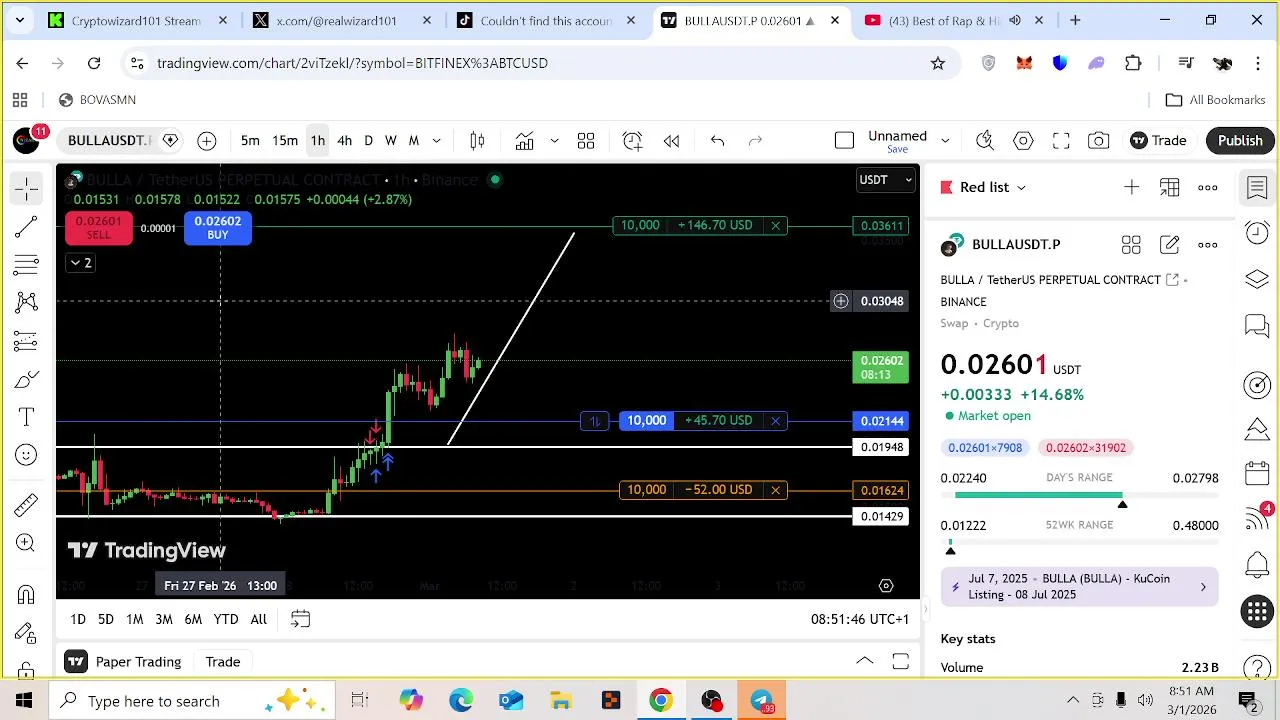Select the zoom in tool
Viewport: 1280px width, 720px height.
click(x=27, y=542)
